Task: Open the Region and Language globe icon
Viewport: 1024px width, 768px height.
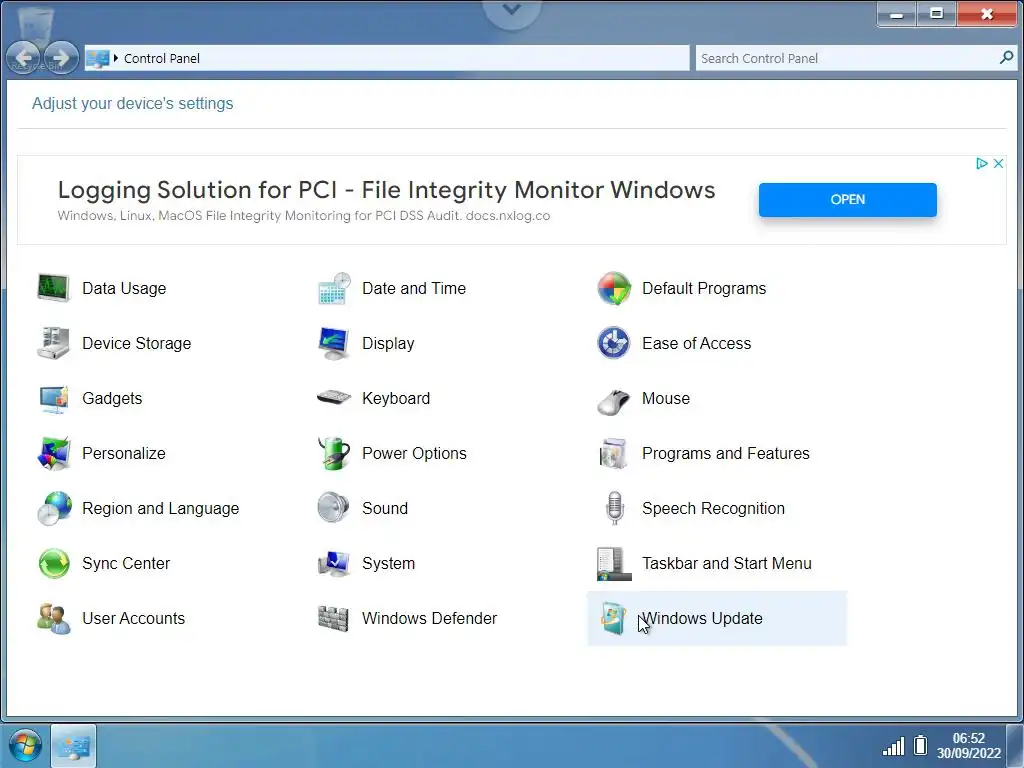Action: 54,508
